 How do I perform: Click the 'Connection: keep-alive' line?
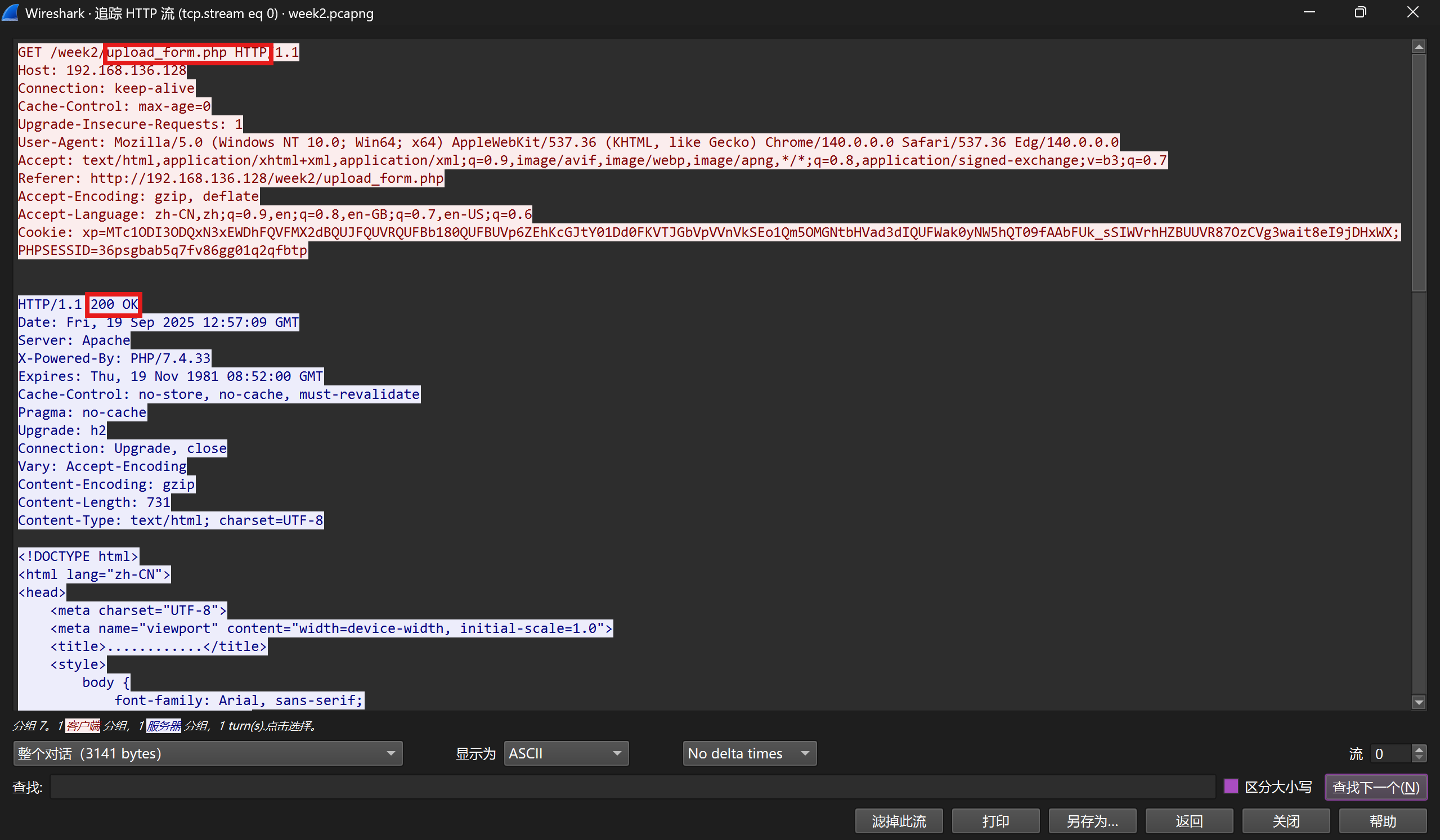point(106,88)
